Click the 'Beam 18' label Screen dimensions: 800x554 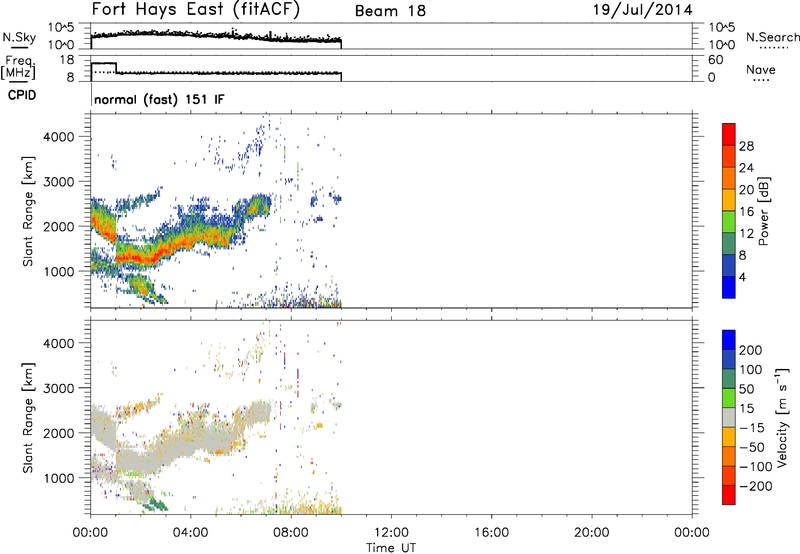(x=390, y=11)
